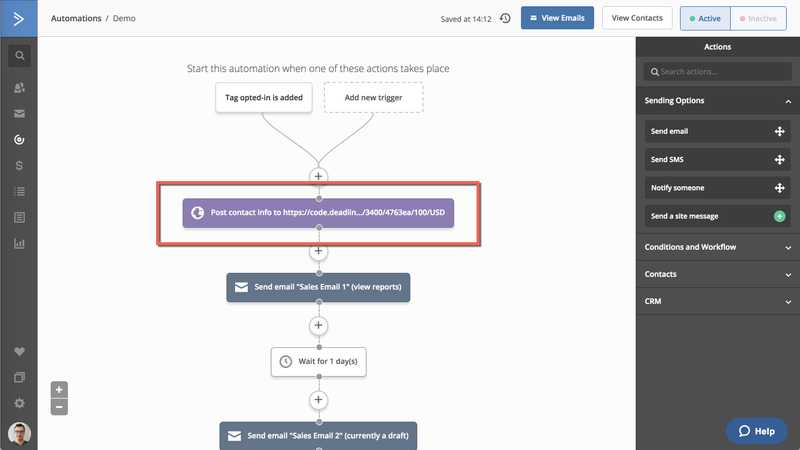
Task: Open Contacts icon in left sidebar
Action: pyautogui.click(x=19, y=88)
